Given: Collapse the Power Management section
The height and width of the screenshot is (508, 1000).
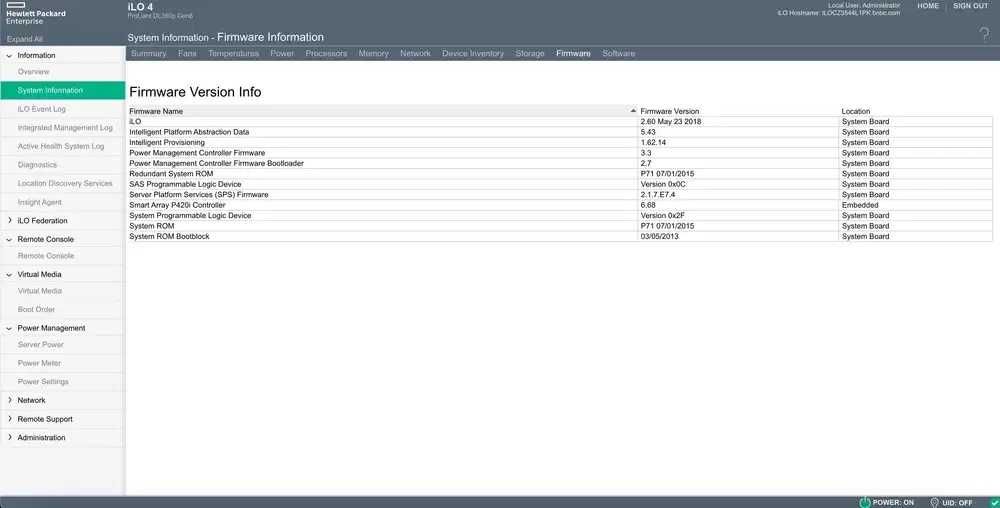Looking at the screenshot, I should pyautogui.click(x=9, y=328).
